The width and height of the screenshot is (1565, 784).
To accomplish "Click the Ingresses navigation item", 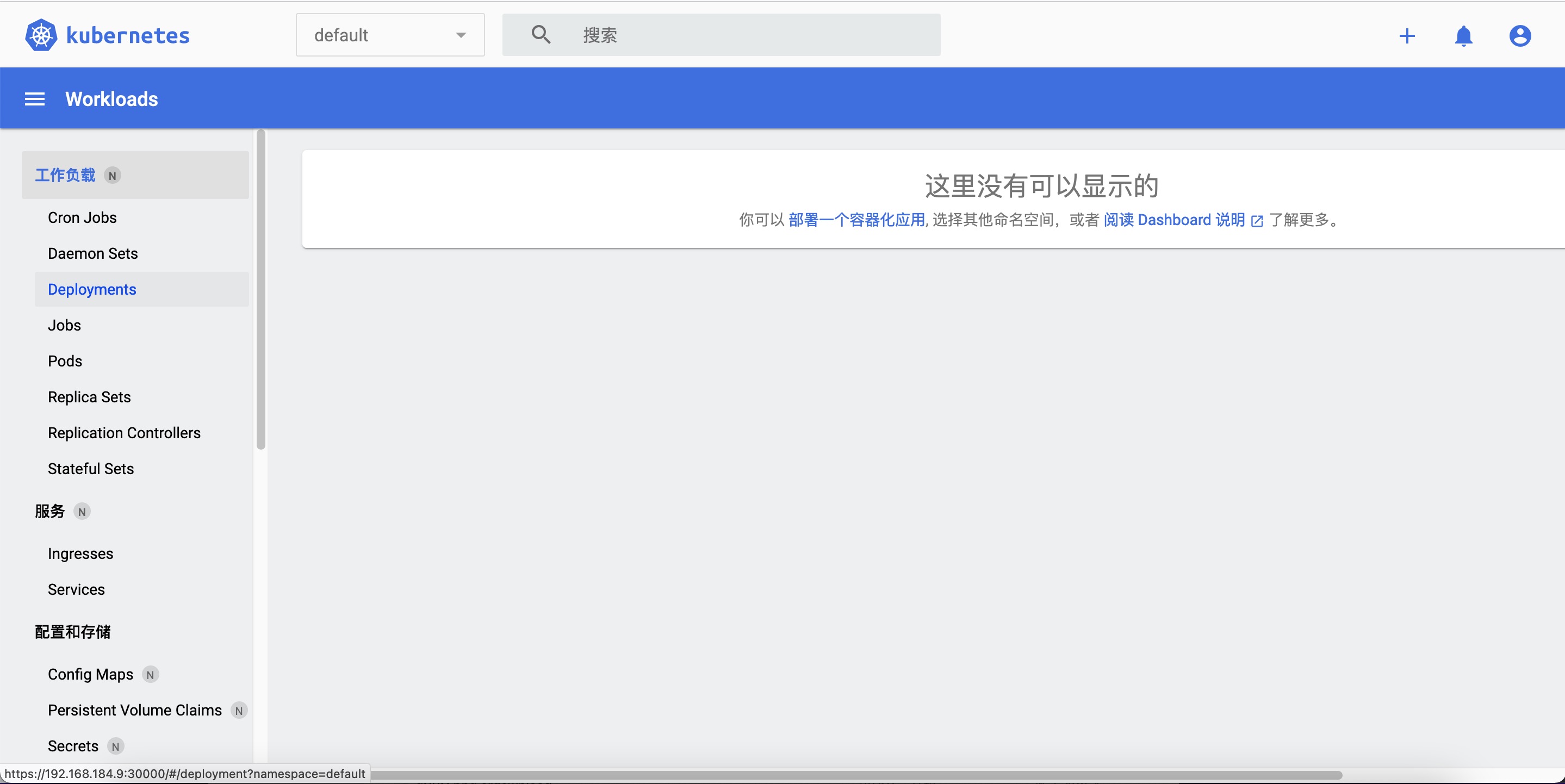I will point(80,553).
